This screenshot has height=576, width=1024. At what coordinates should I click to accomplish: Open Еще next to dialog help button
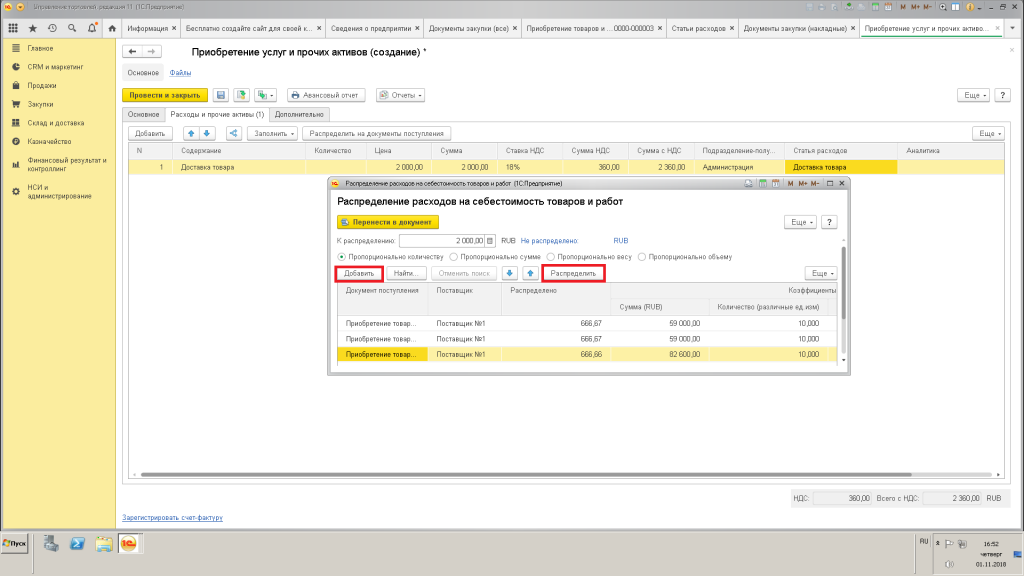click(x=800, y=222)
